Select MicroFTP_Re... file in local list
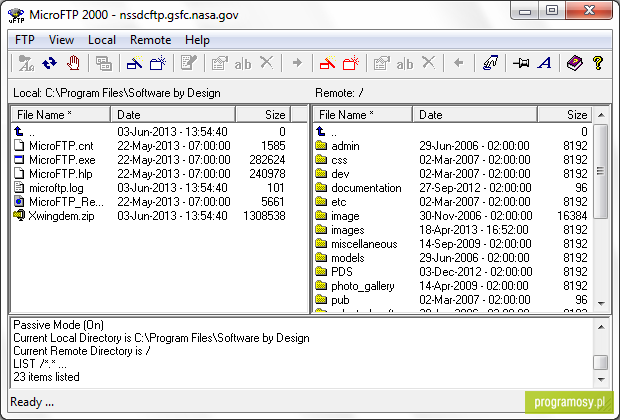Screen dimensions: 620x420 59,202
